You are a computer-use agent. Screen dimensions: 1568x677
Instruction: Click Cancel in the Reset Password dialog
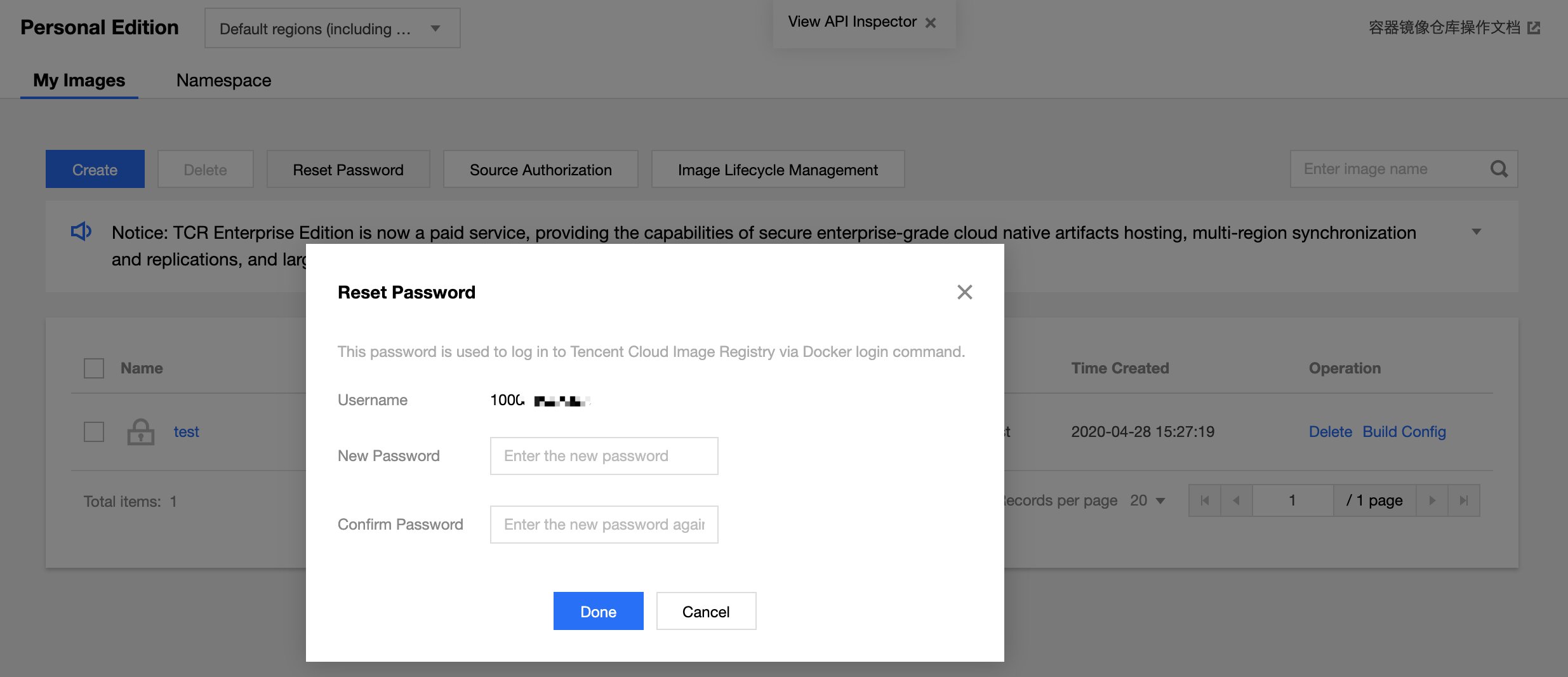click(706, 612)
